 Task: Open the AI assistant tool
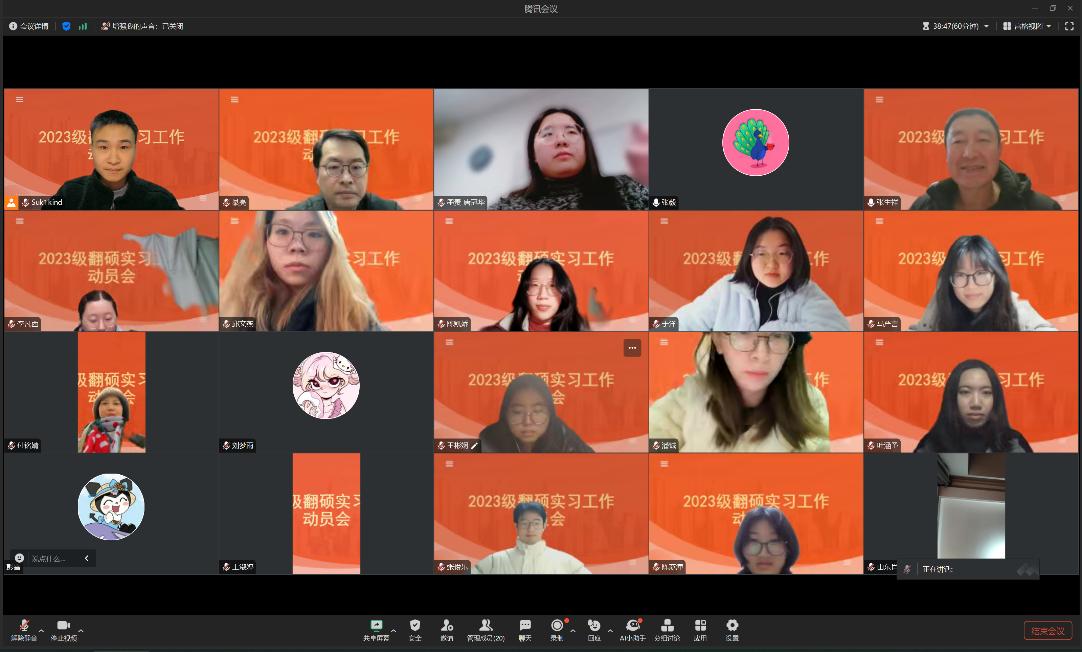tap(632, 627)
